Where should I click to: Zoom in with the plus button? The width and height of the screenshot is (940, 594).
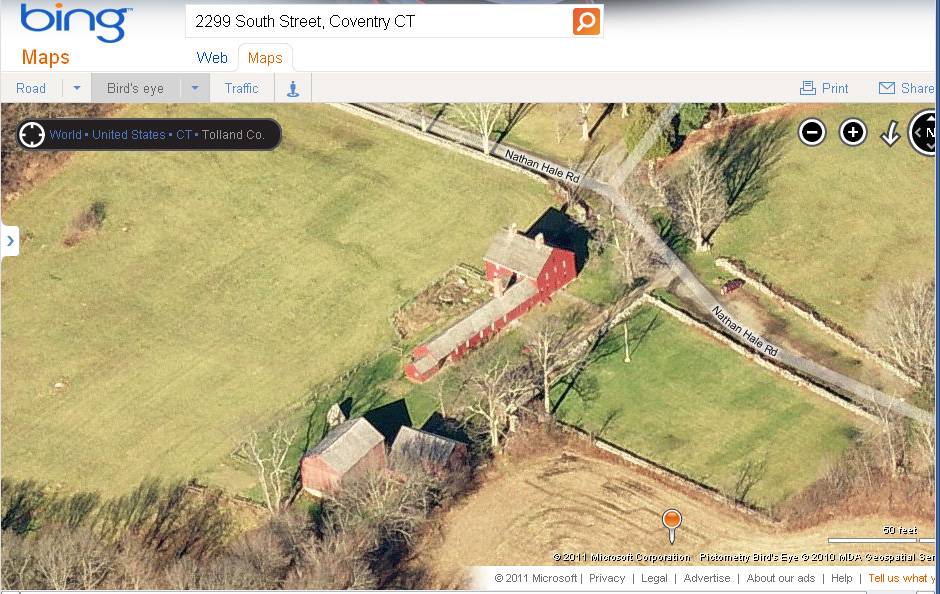[x=852, y=132]
